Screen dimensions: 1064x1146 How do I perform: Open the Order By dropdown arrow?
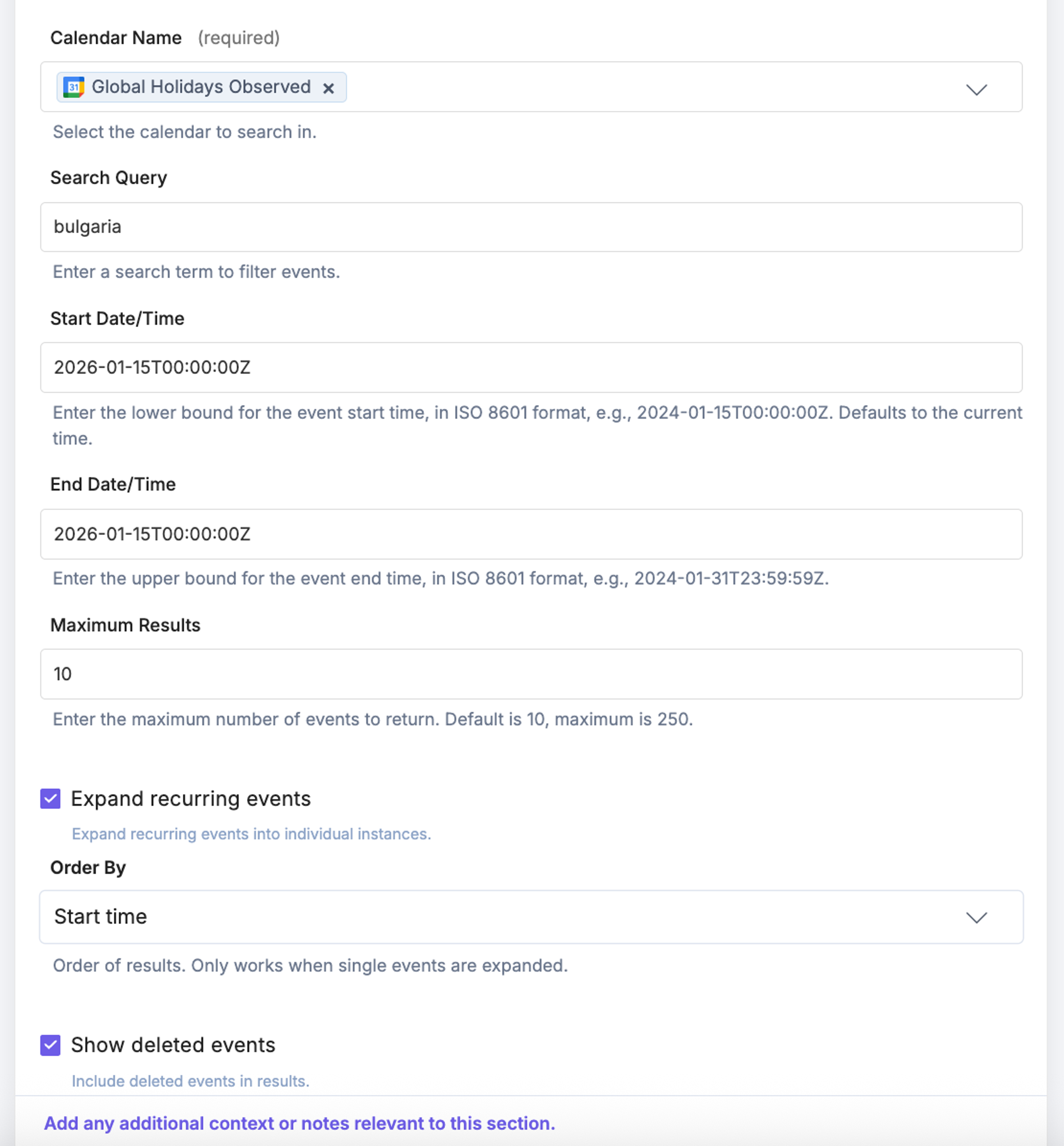point(976,917)
